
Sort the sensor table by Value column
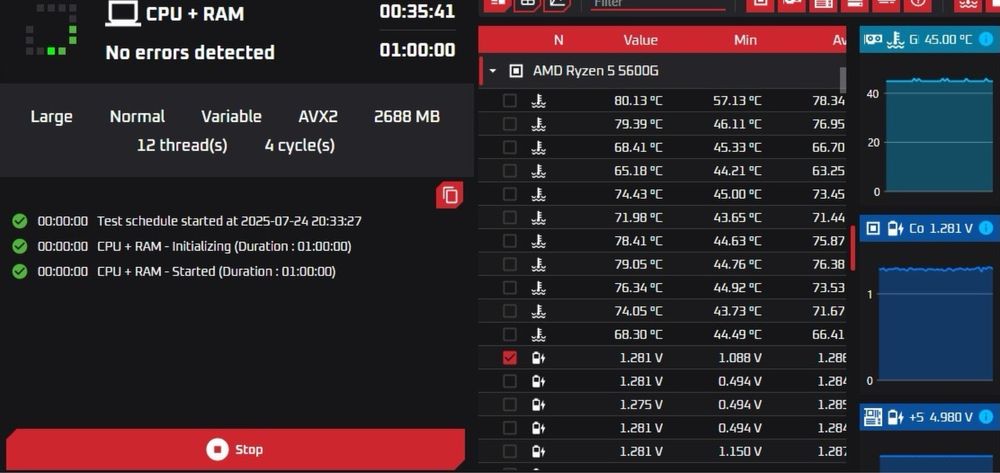[640, 40]
